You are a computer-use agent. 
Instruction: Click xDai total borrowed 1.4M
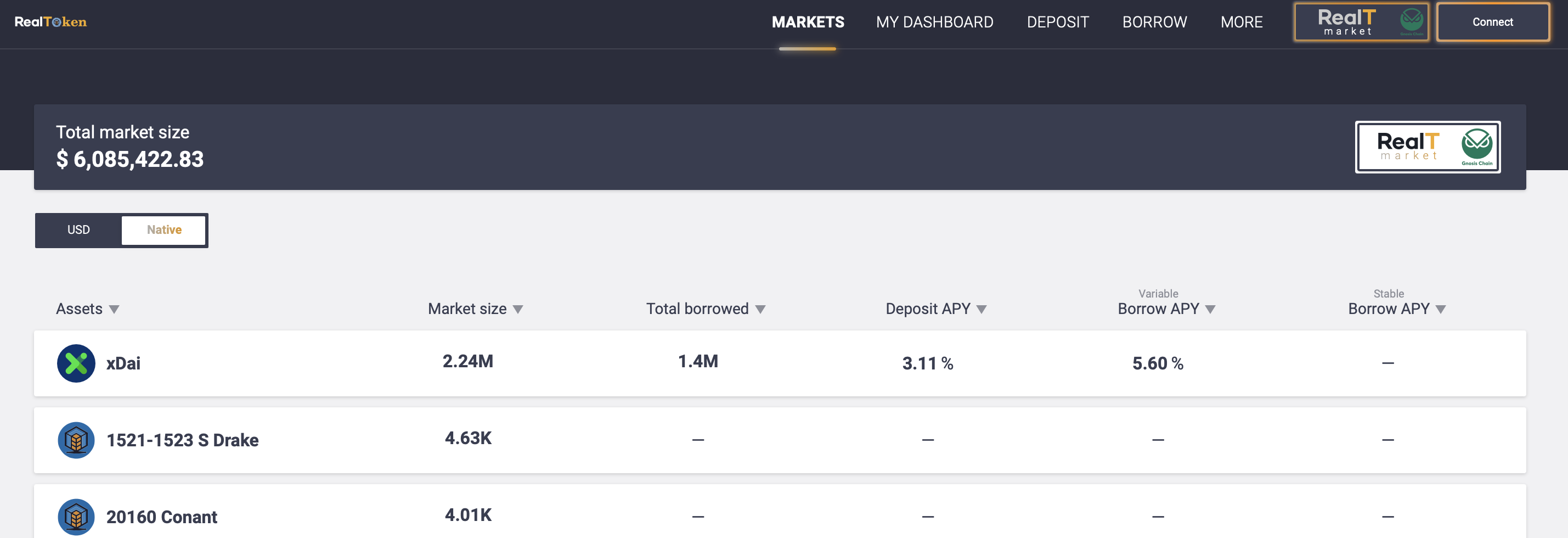(x=697, y=361)
